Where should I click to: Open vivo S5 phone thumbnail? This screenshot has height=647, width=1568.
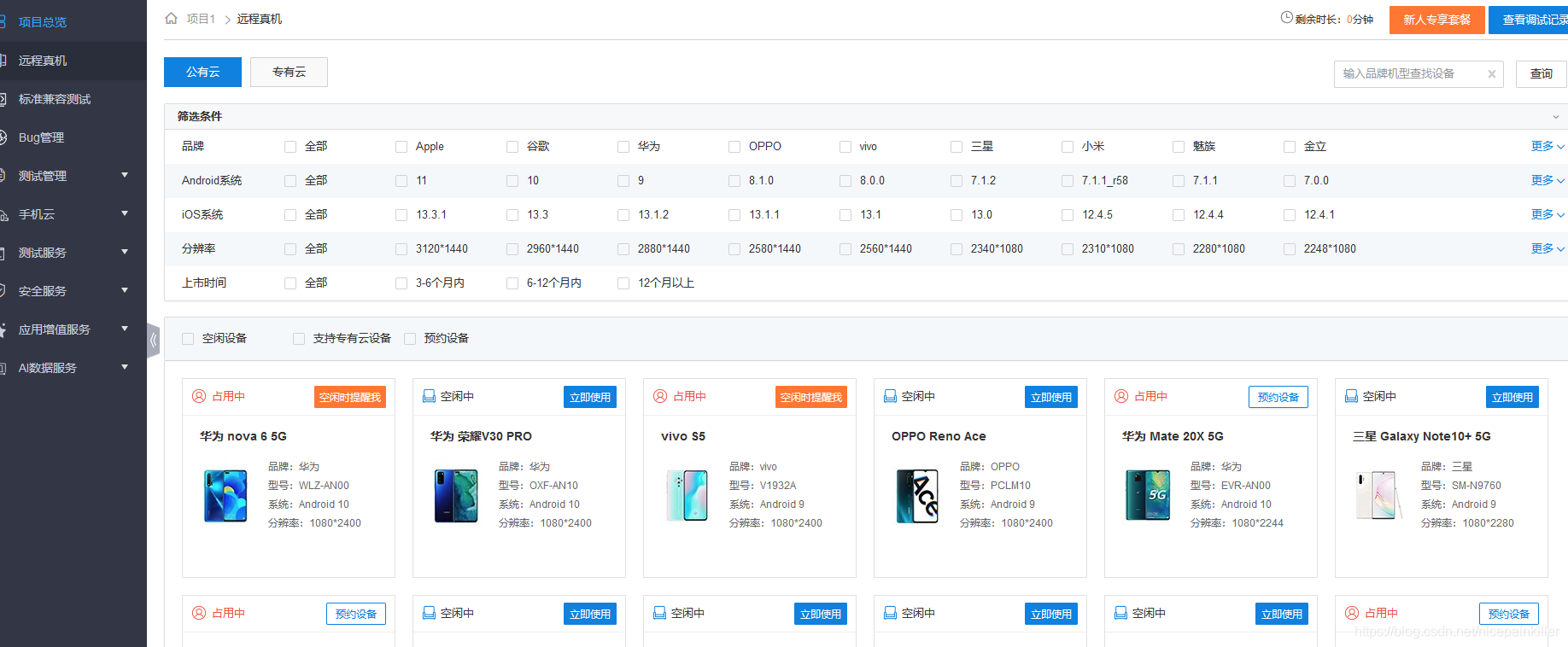(x=687, y=496)
